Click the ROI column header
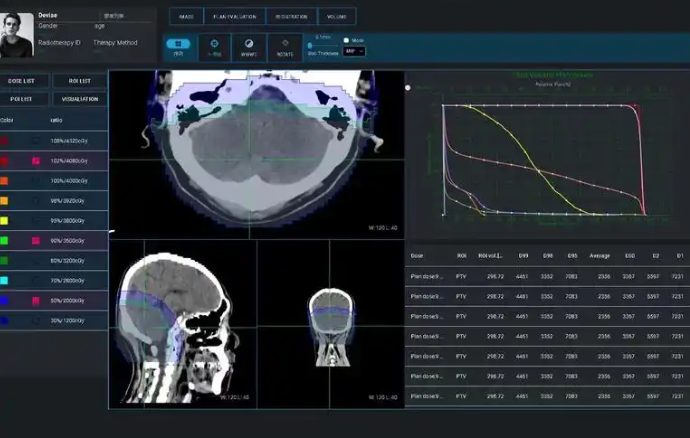 (461, 256)
